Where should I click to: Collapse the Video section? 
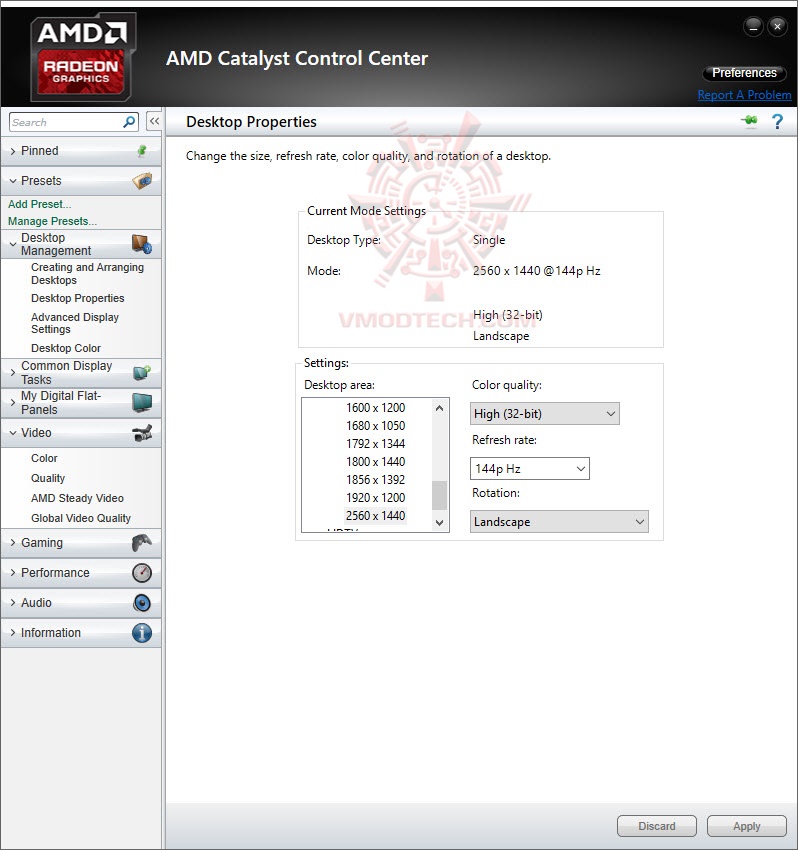coord(13,433)
